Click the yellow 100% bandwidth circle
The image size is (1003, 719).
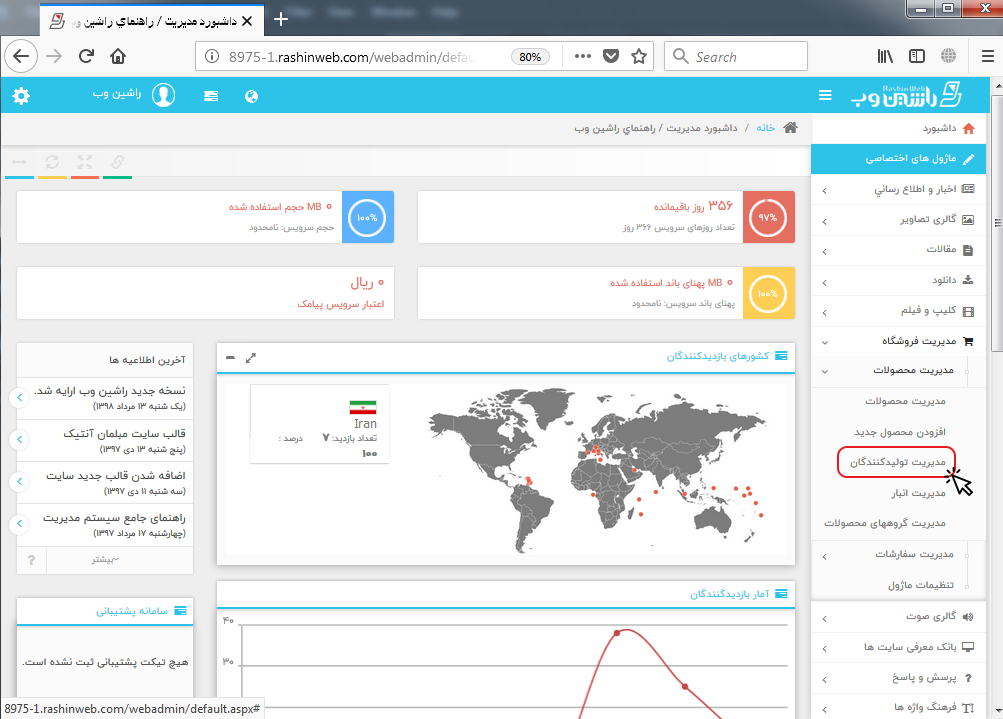pyautogui.click(x=768, y=294)
